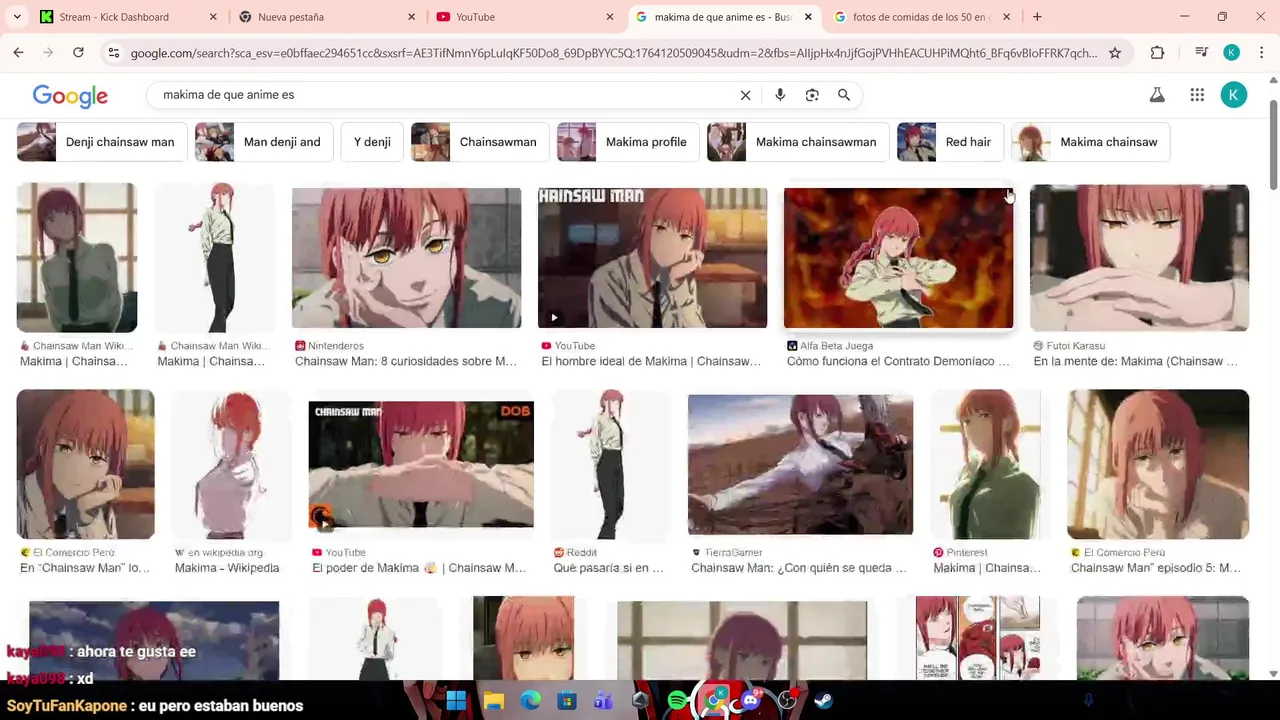Open Spotify from the taskbar
Screen dimensions: 1280x720
(677, 701)
